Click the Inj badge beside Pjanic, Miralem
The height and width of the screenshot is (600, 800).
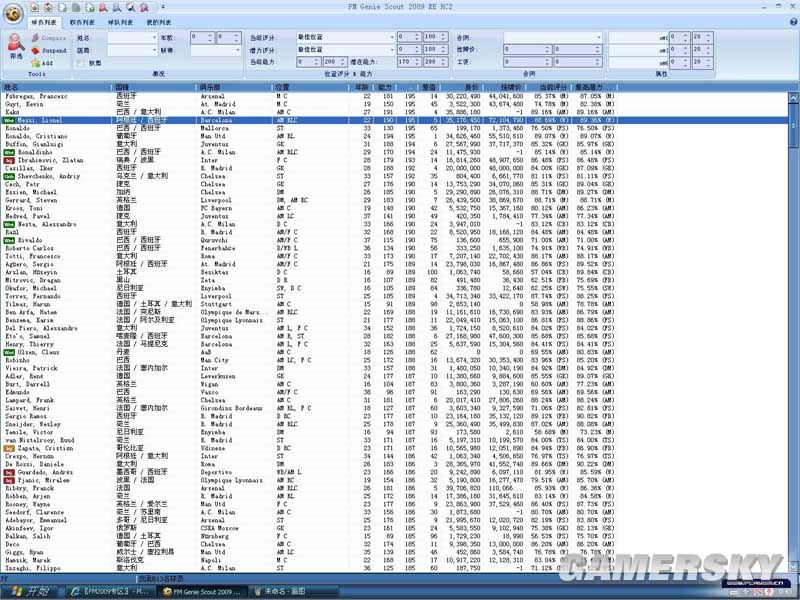point(9,480)
